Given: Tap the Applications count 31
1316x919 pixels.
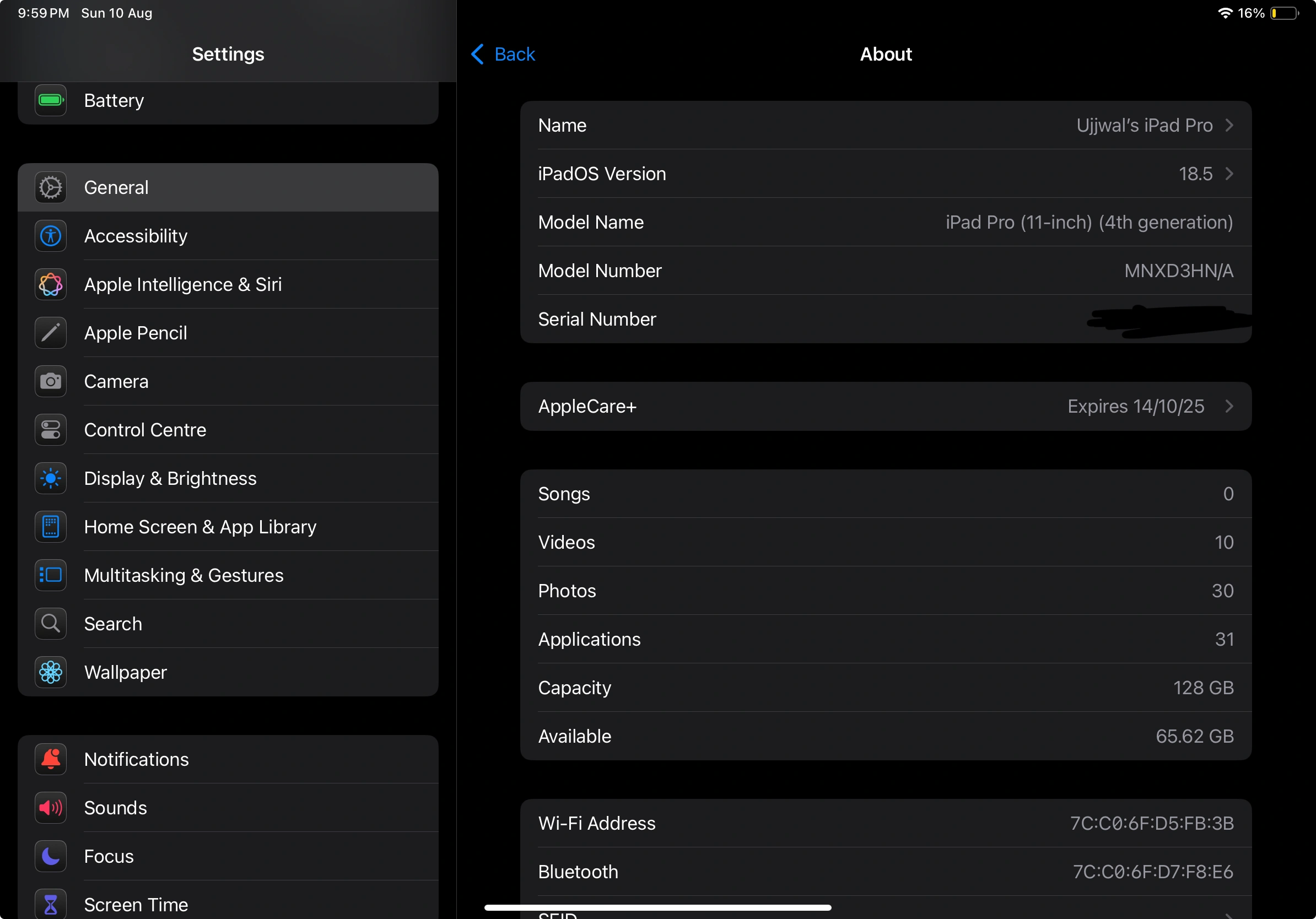Looking at the screenshot, I should (1224, 639).
